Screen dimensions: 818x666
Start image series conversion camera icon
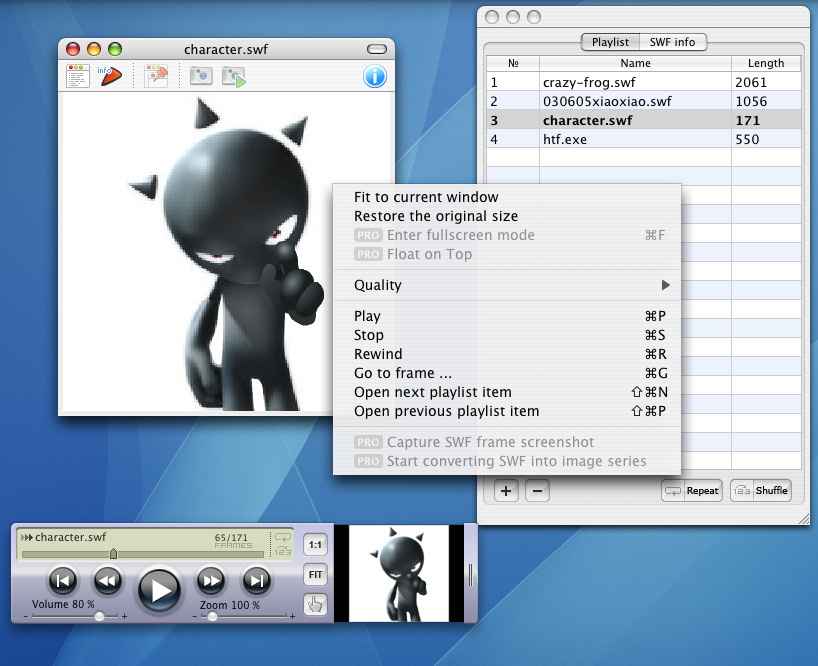point(233,76)
